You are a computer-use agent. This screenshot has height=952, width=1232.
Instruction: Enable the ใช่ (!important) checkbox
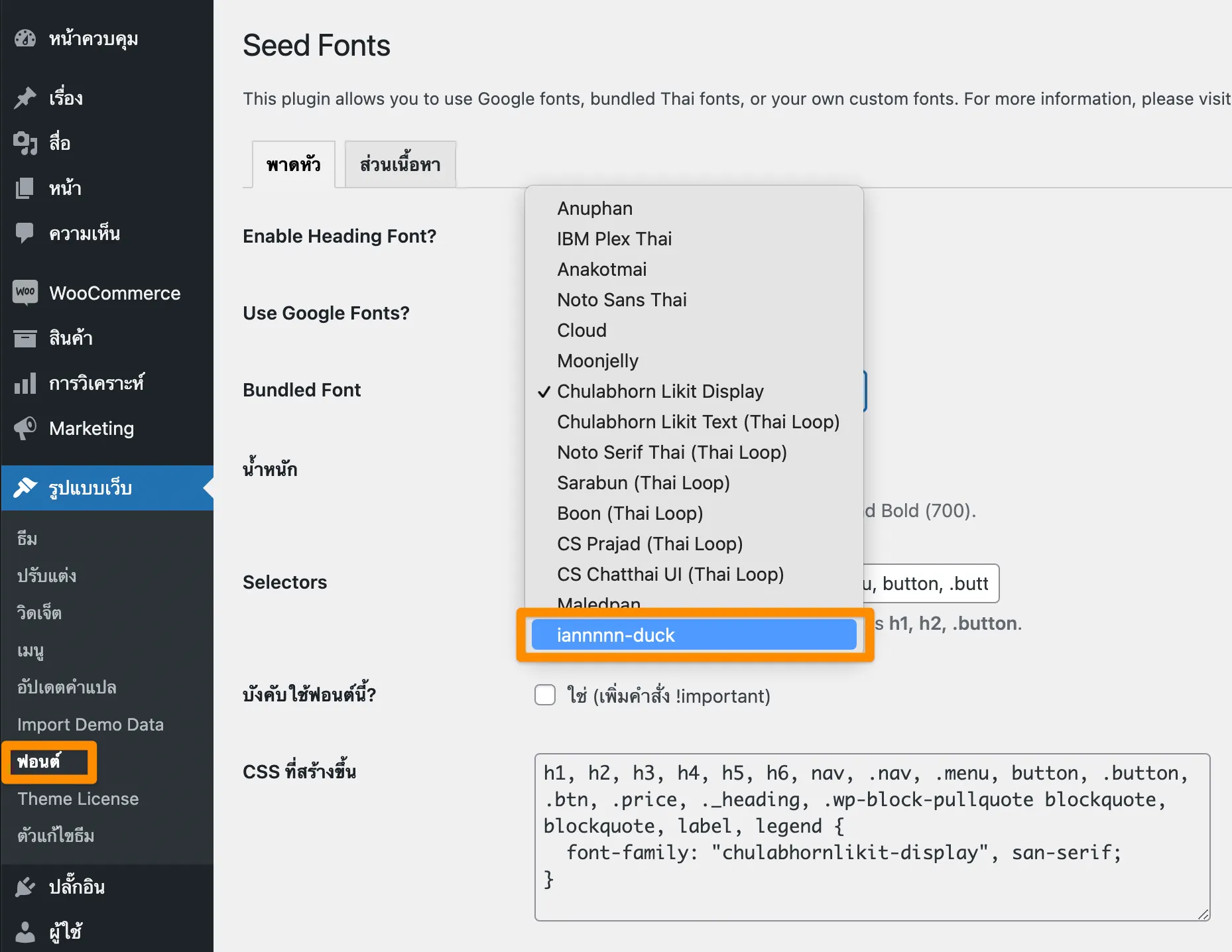[544, 695]
